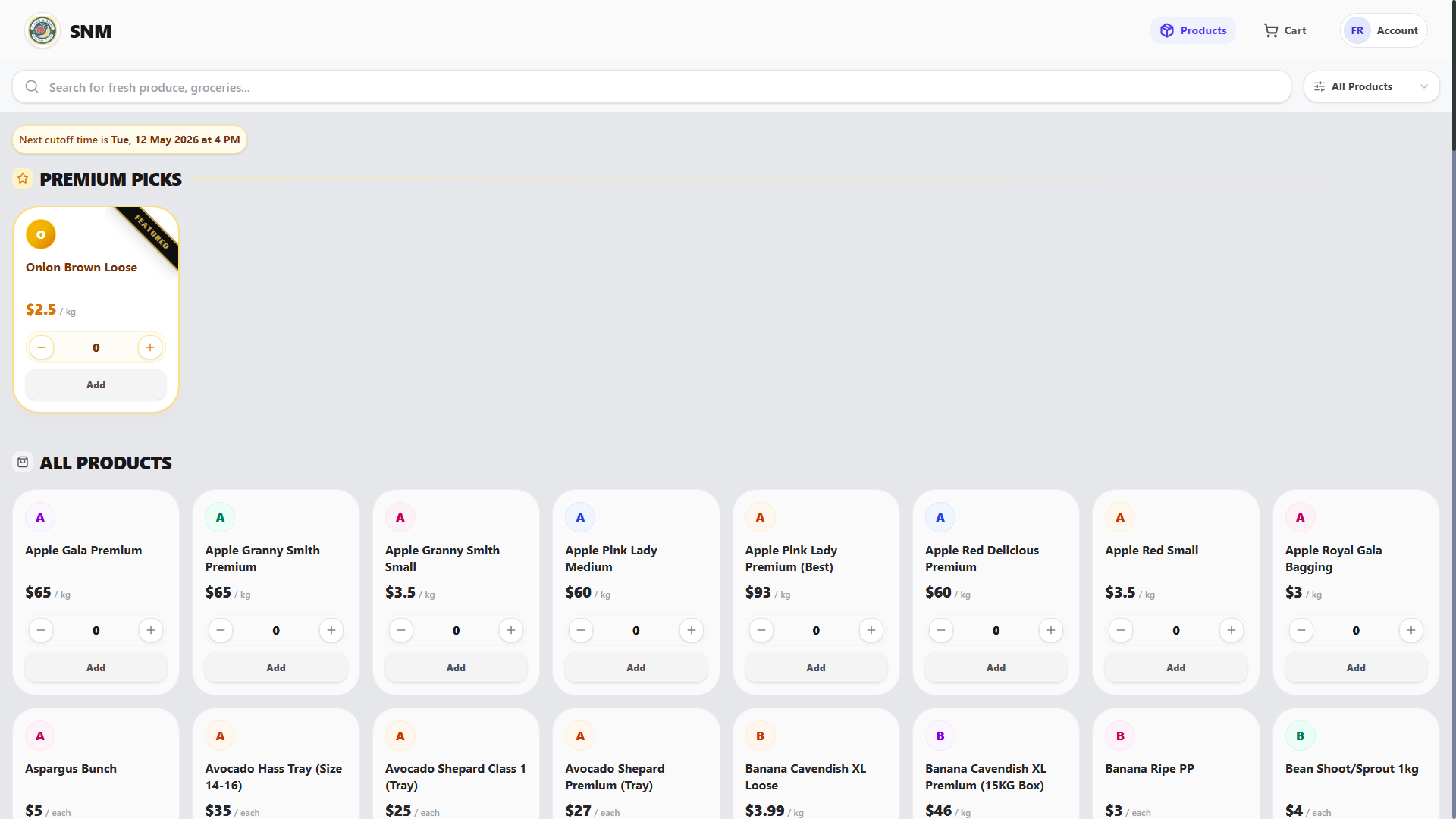Add Apple Pink Lady Premium (Best) to cart
Image resolution: width=1456 pixels, height=819 pixels.
(x=816, y=667)
